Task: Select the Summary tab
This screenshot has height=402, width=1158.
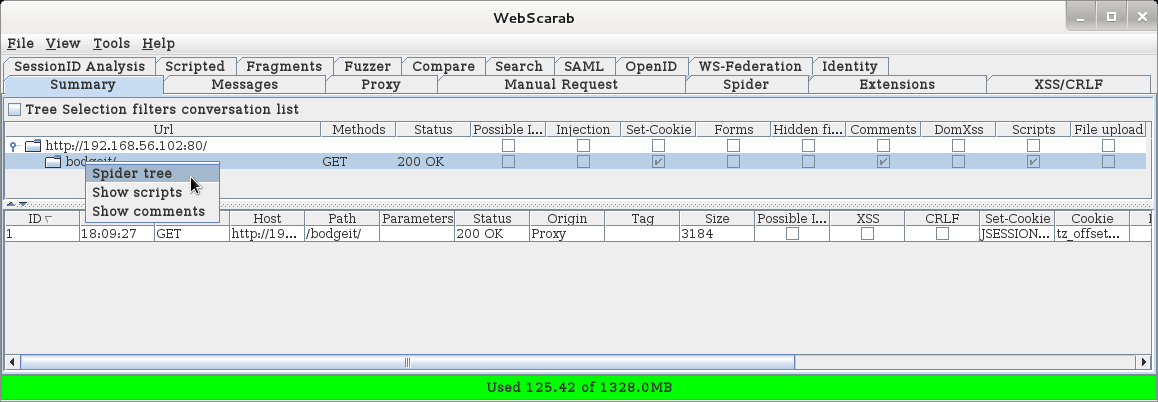Action: tap(83, 84)
